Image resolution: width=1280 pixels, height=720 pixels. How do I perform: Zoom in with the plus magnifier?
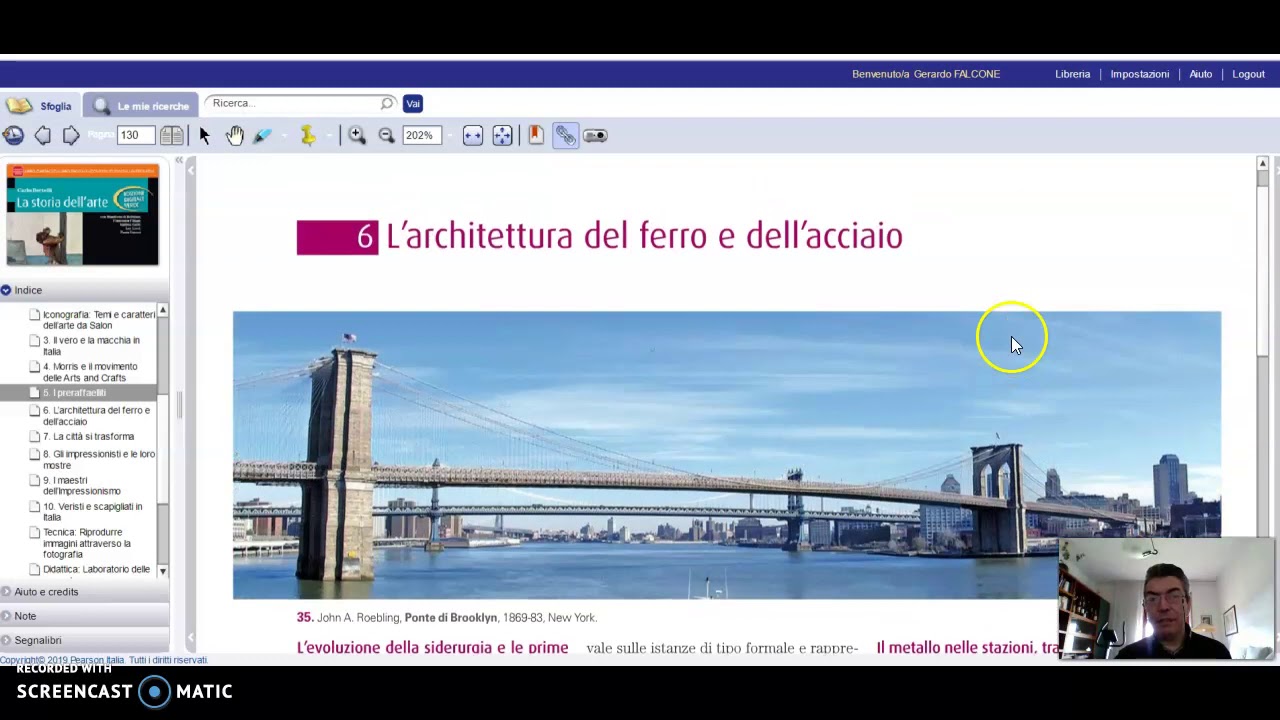[357, 135]
